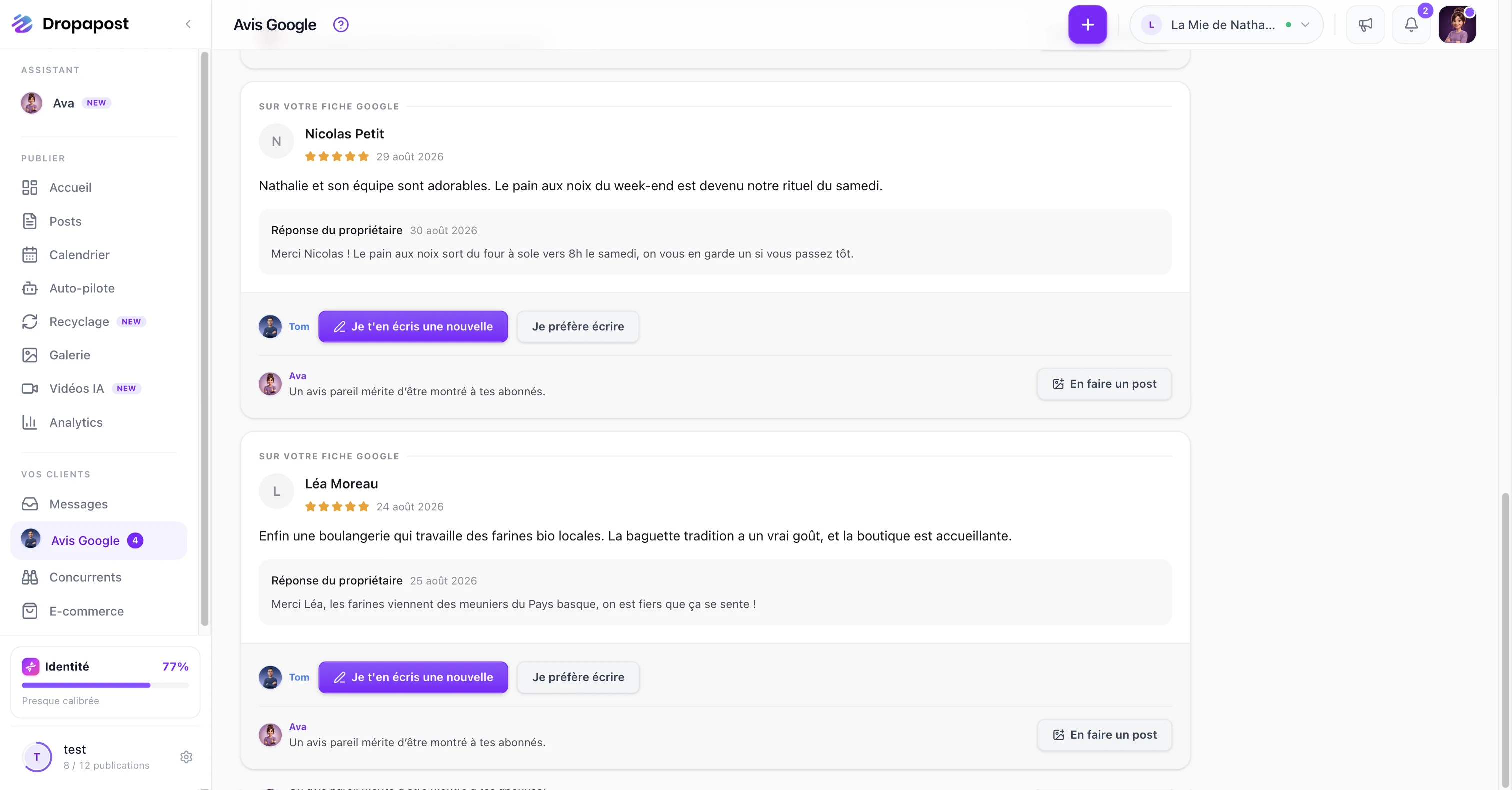The height and width of the screenshot is (790, 1512).
Task: Click En faire un post for Nicolas Petit
Action: tap(1104, 384)
